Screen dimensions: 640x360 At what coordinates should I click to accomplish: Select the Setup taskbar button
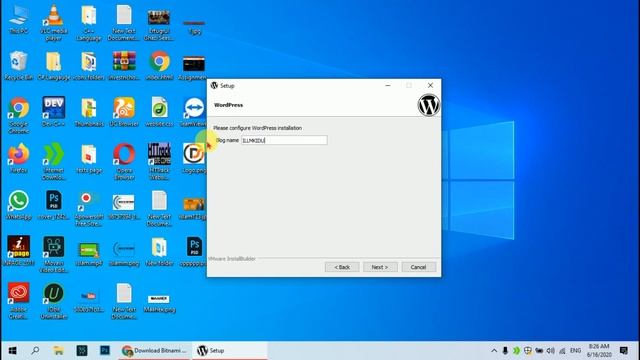229,351
